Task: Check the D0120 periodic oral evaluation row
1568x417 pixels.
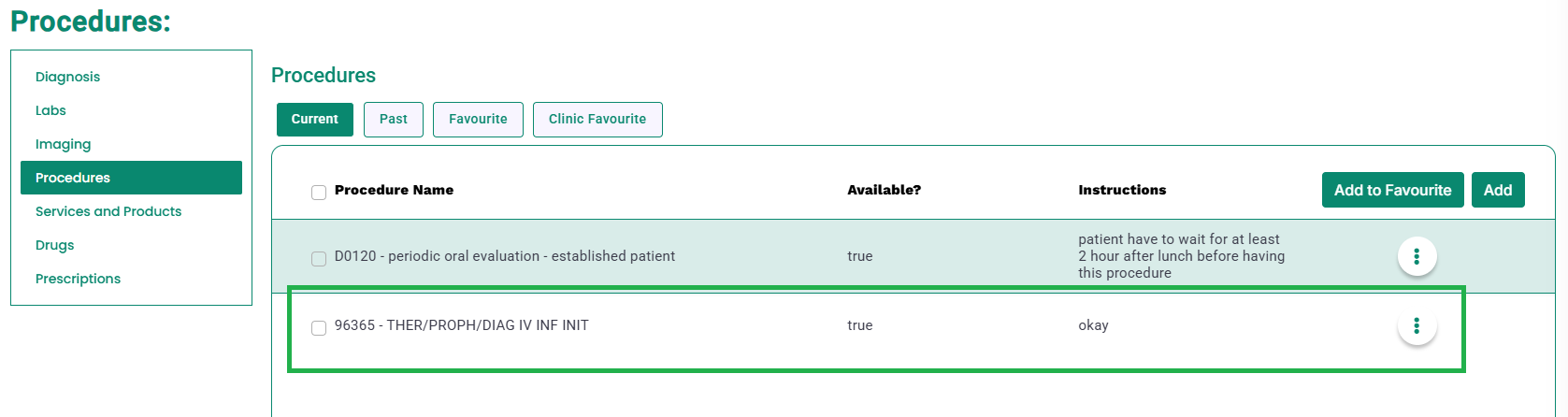Action: click(319, 259)
